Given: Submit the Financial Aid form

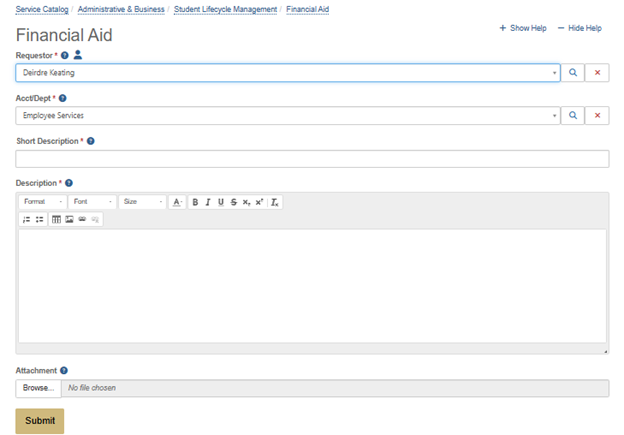Looking at the screenshot, I should click(x=40, y=421).
